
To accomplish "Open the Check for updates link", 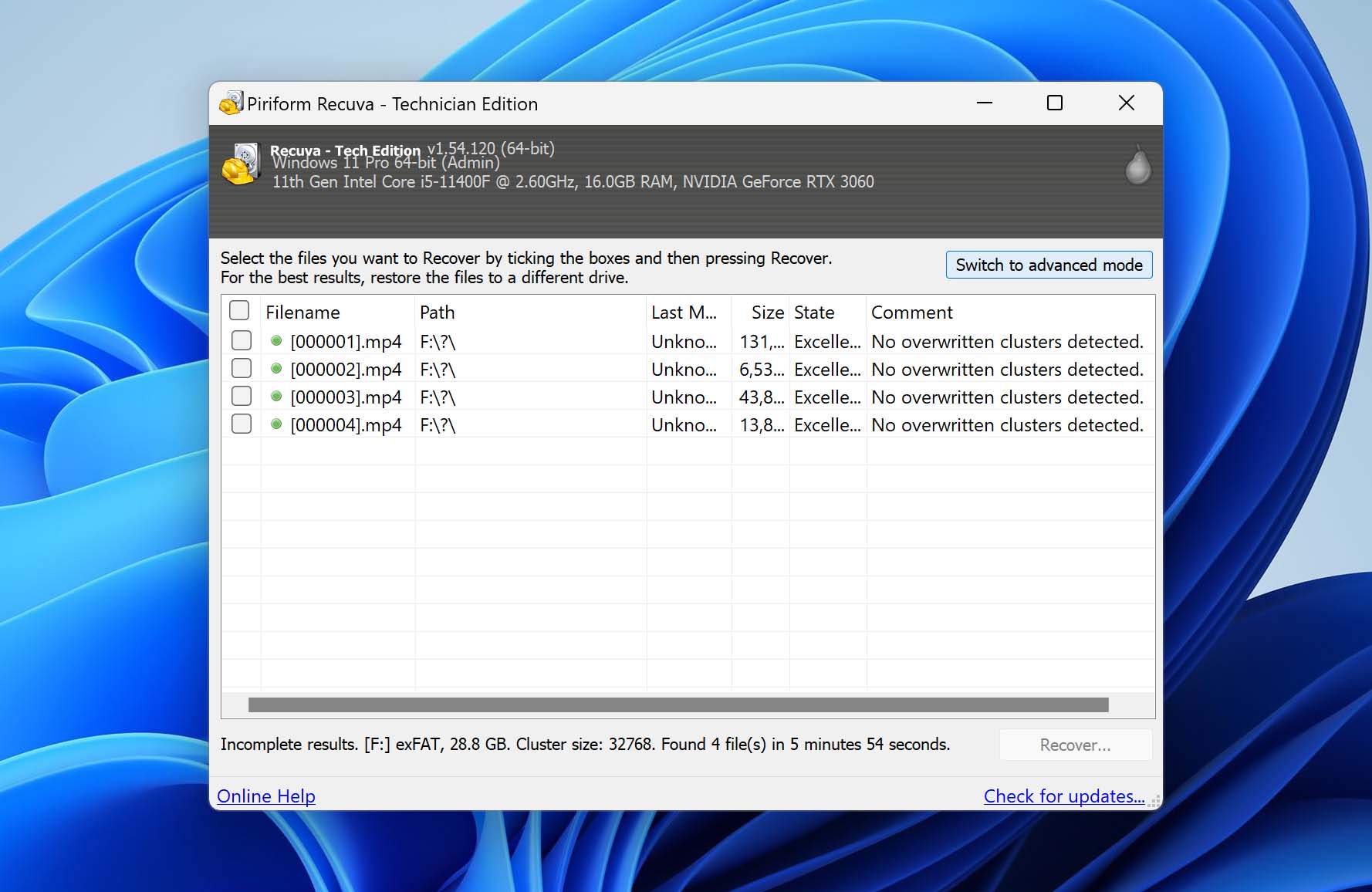I will 1064,796.
